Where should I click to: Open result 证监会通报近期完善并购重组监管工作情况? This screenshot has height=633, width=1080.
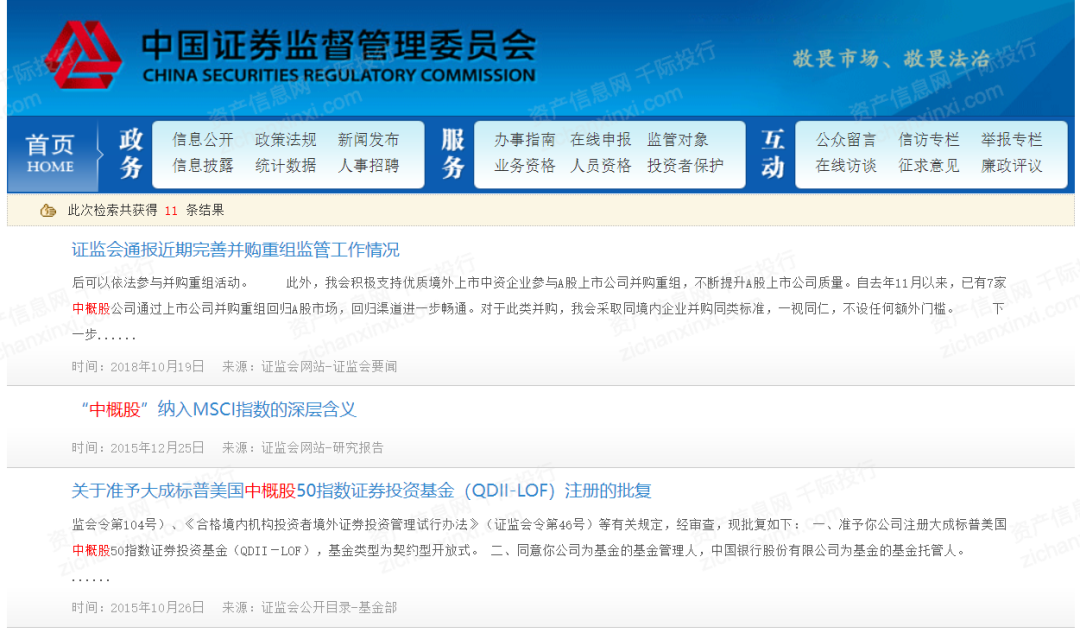point(236,249)
